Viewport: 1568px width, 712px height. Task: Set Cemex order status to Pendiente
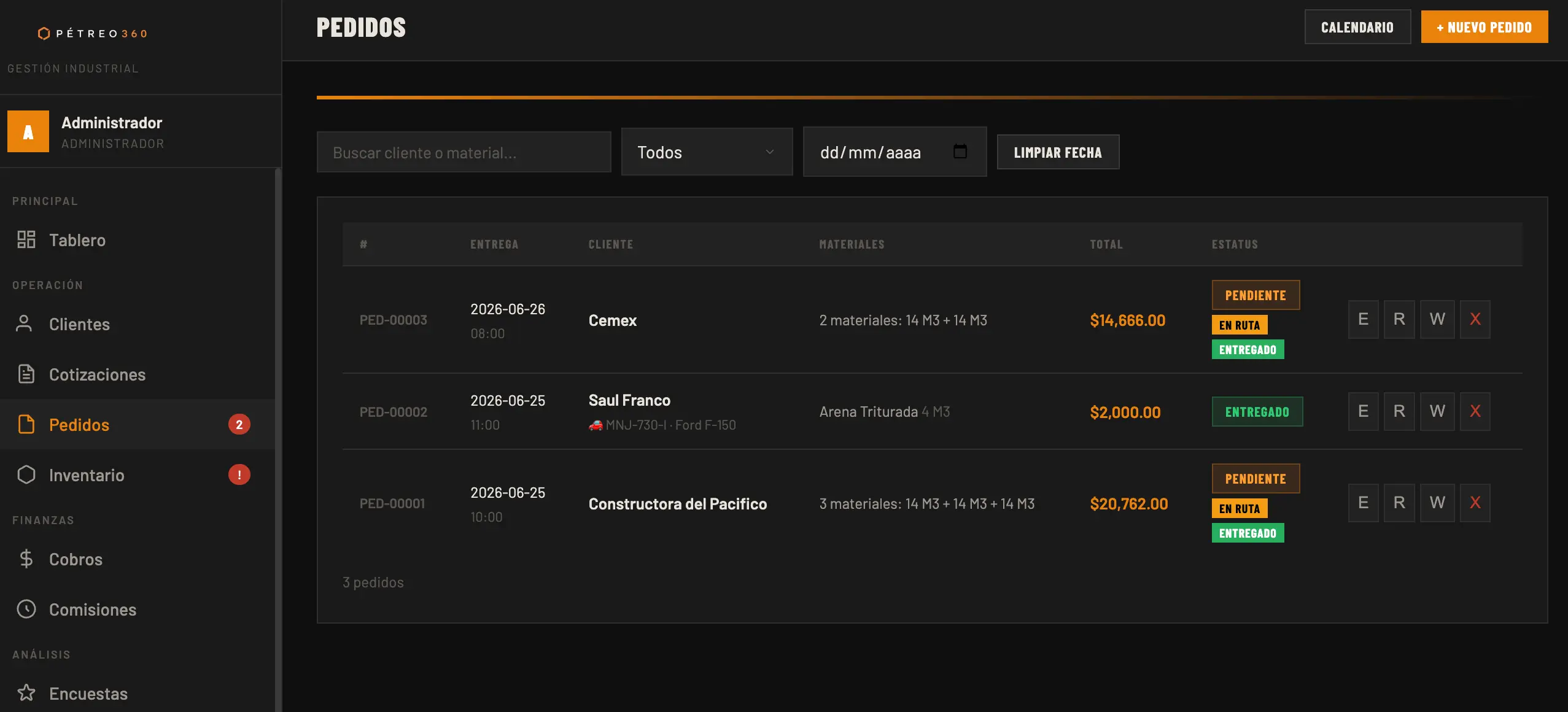click(x=1256, y=295)
